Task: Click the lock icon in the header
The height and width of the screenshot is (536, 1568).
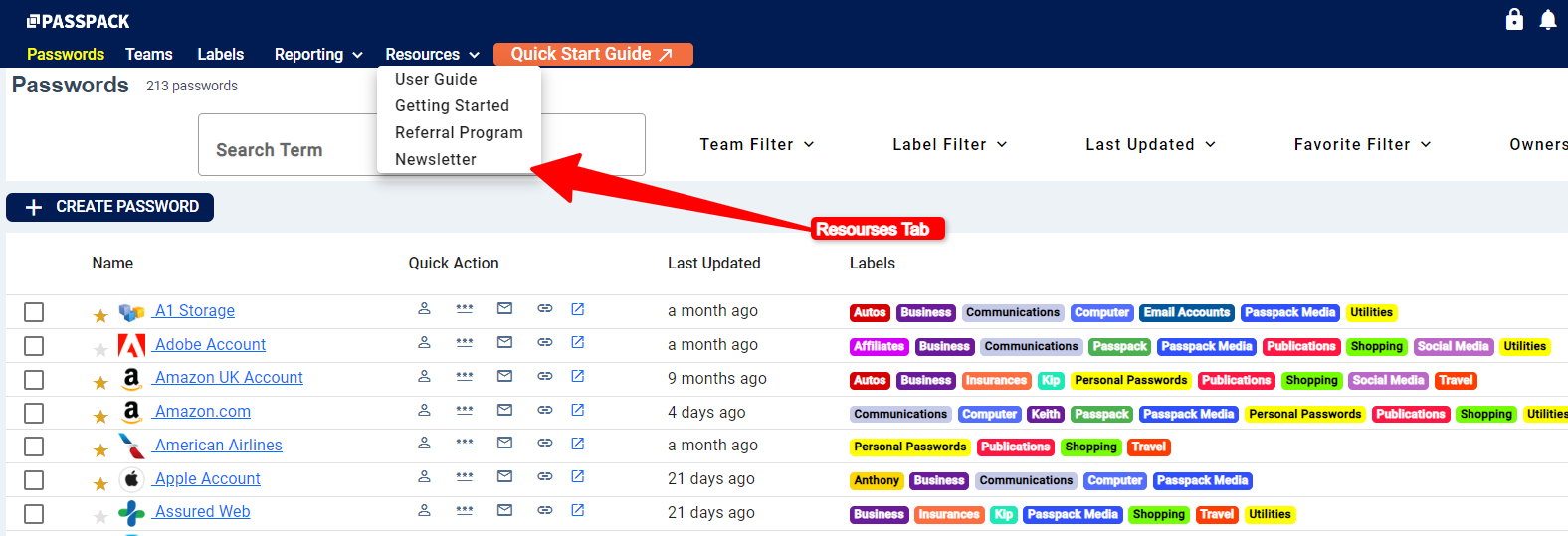Action: [1514, 19]
